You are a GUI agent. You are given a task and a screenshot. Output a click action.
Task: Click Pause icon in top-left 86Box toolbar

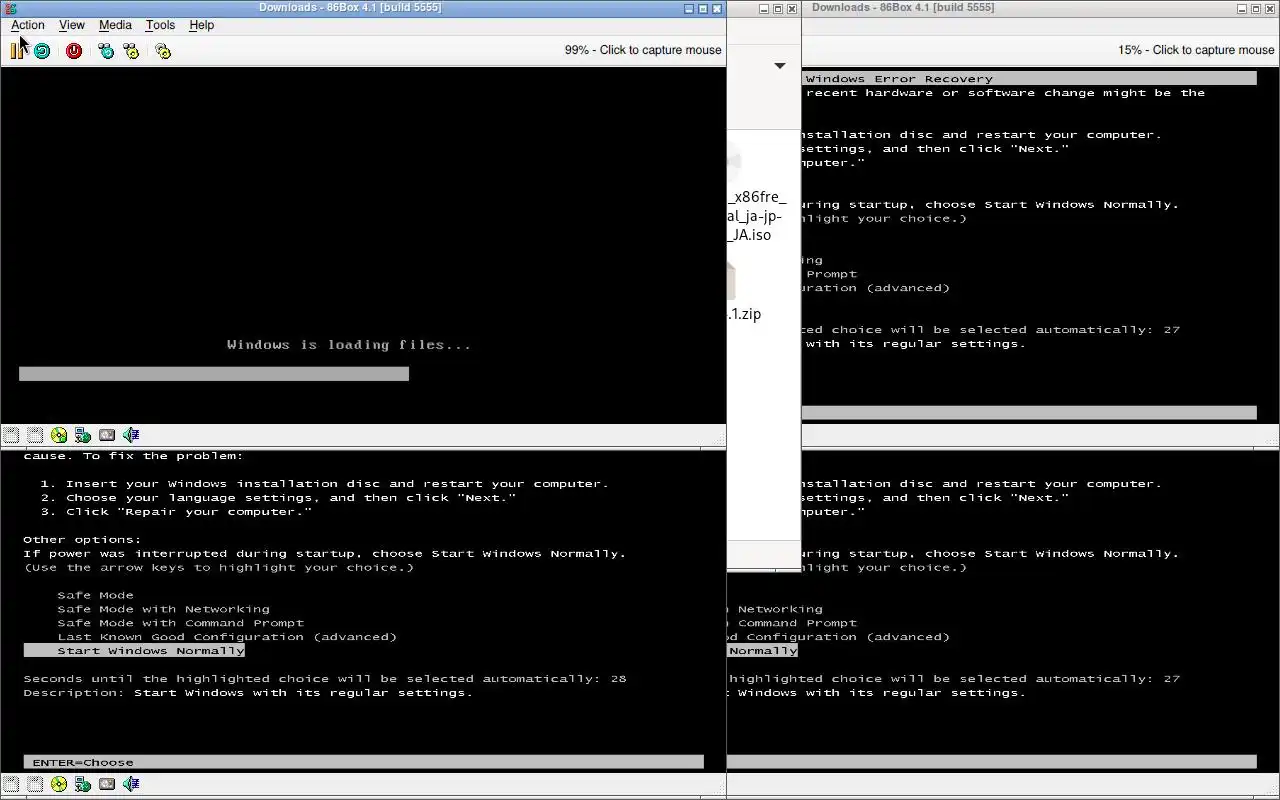coord(17,50)
